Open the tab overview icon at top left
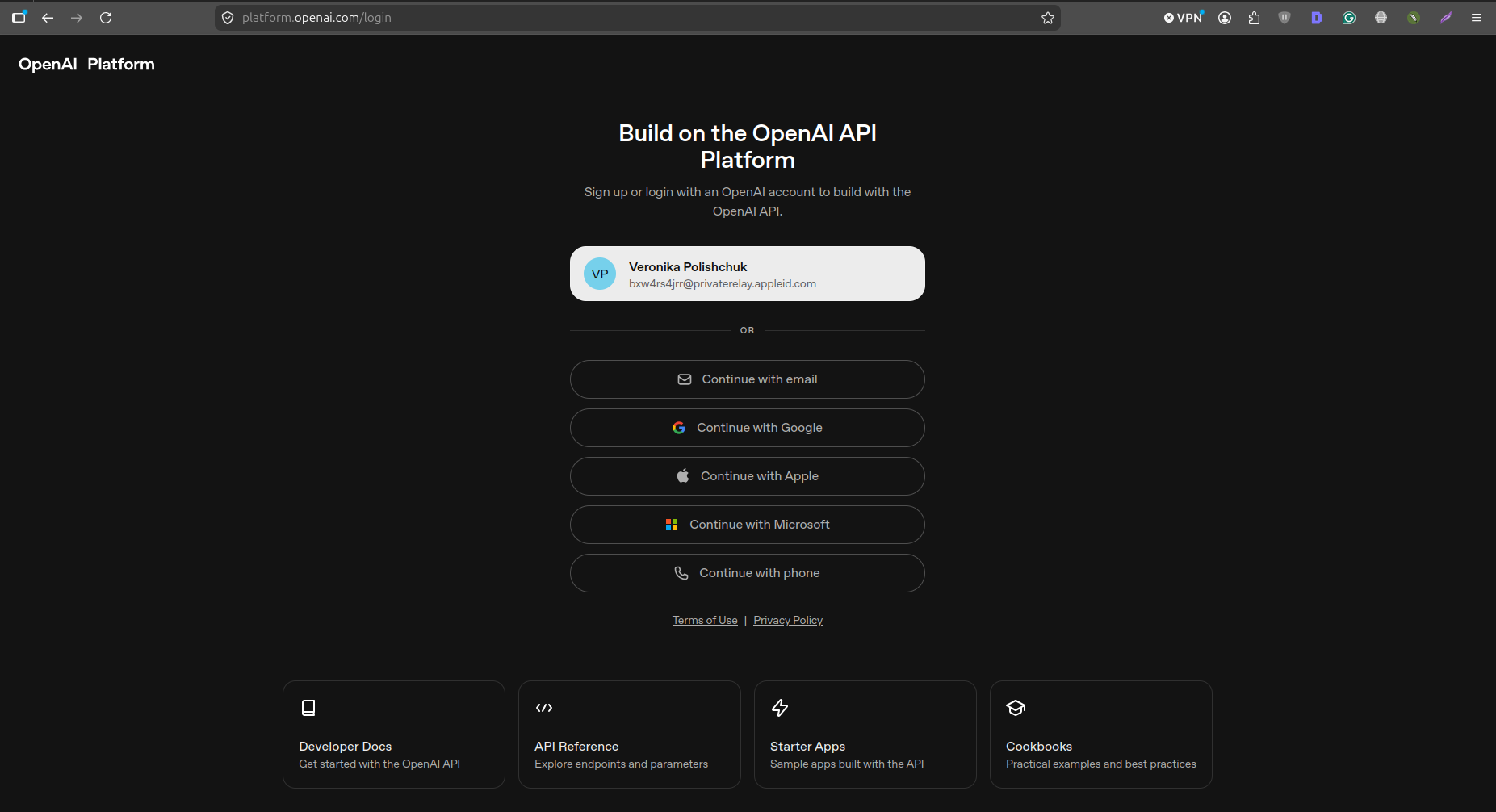 point(19,17)
